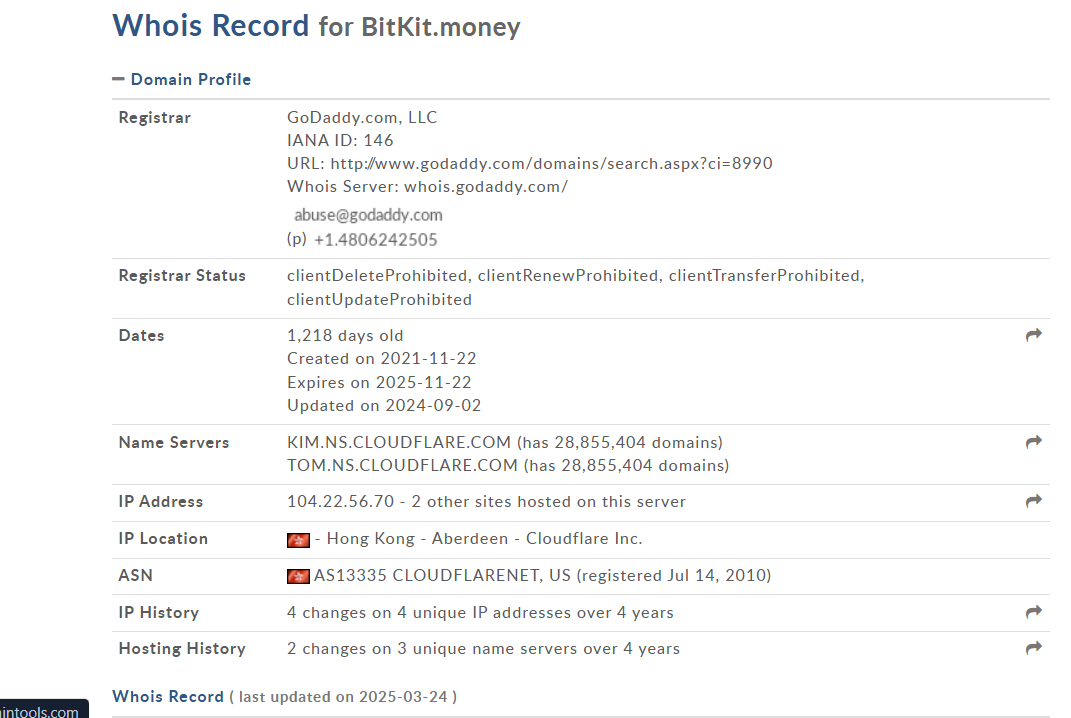Click 'Hong Kong - Aberdeen - Cloudflare Inc.' text
The width and height of the screenshot is (1071, 718).
pyautogui.click(x=484, y=538)
